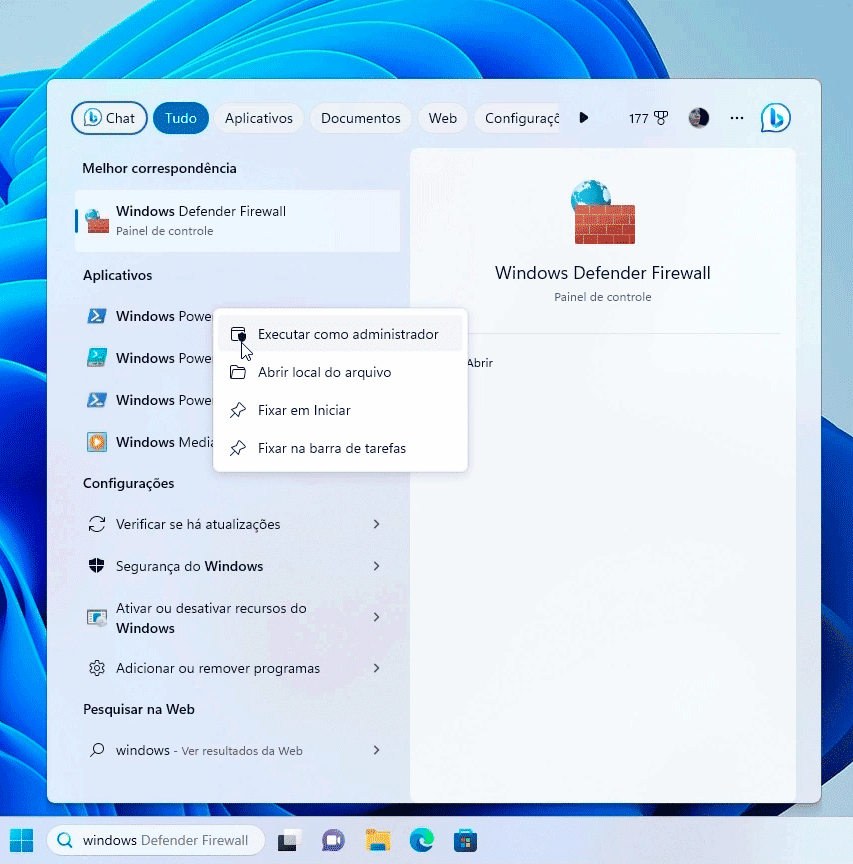Click the 177 rewards points trophy

coord(648,118)
